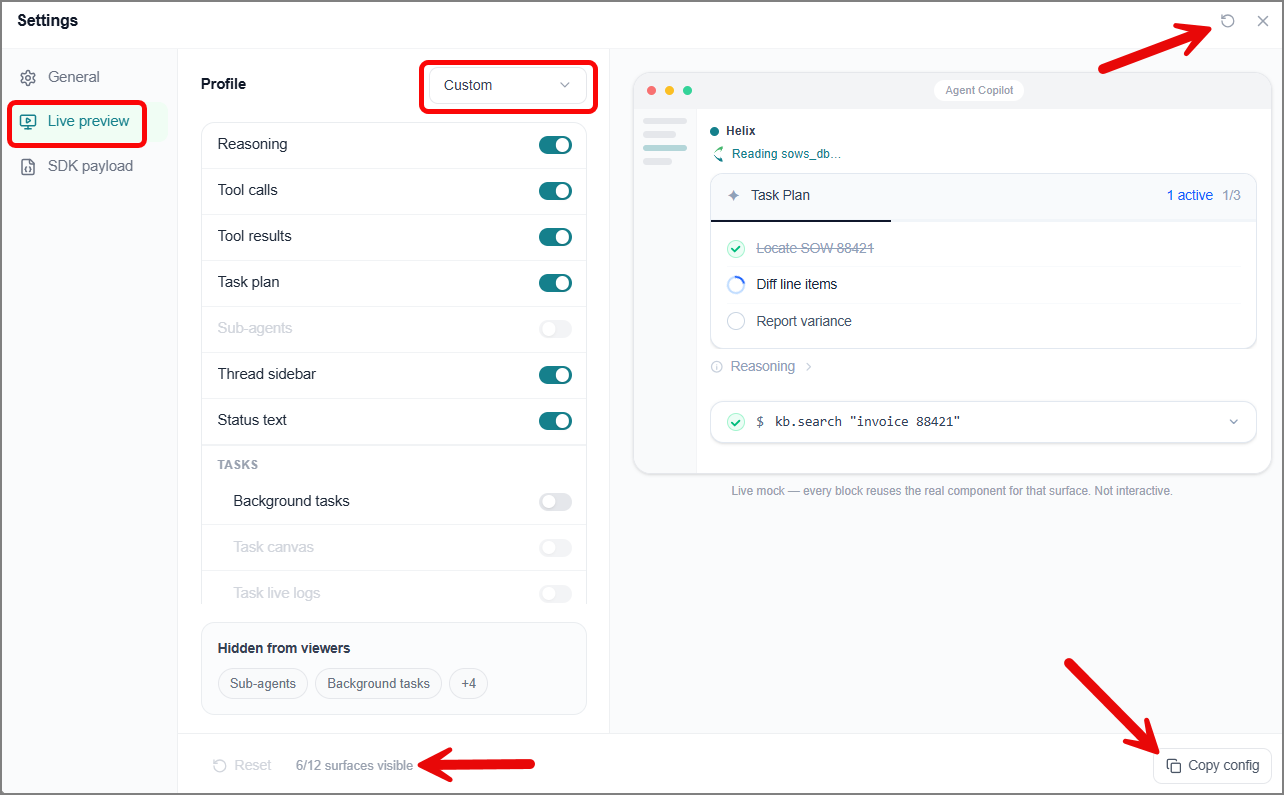Image resolution: width=1284 pixels, height=795 pixels.
Task: Disable the Status text switch
Action: pos(555,421)
